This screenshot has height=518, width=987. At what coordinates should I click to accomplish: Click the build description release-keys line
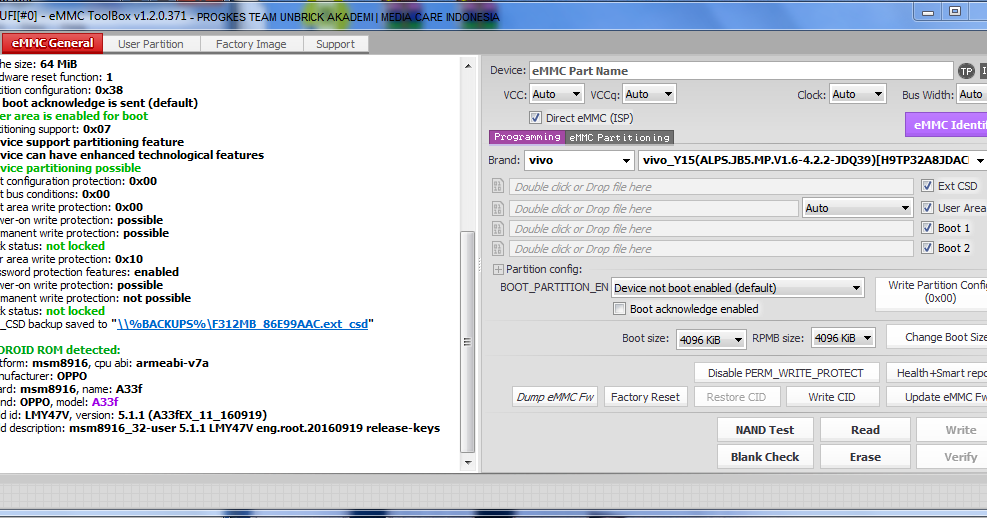pyautogui.click(x=220, y=428)
